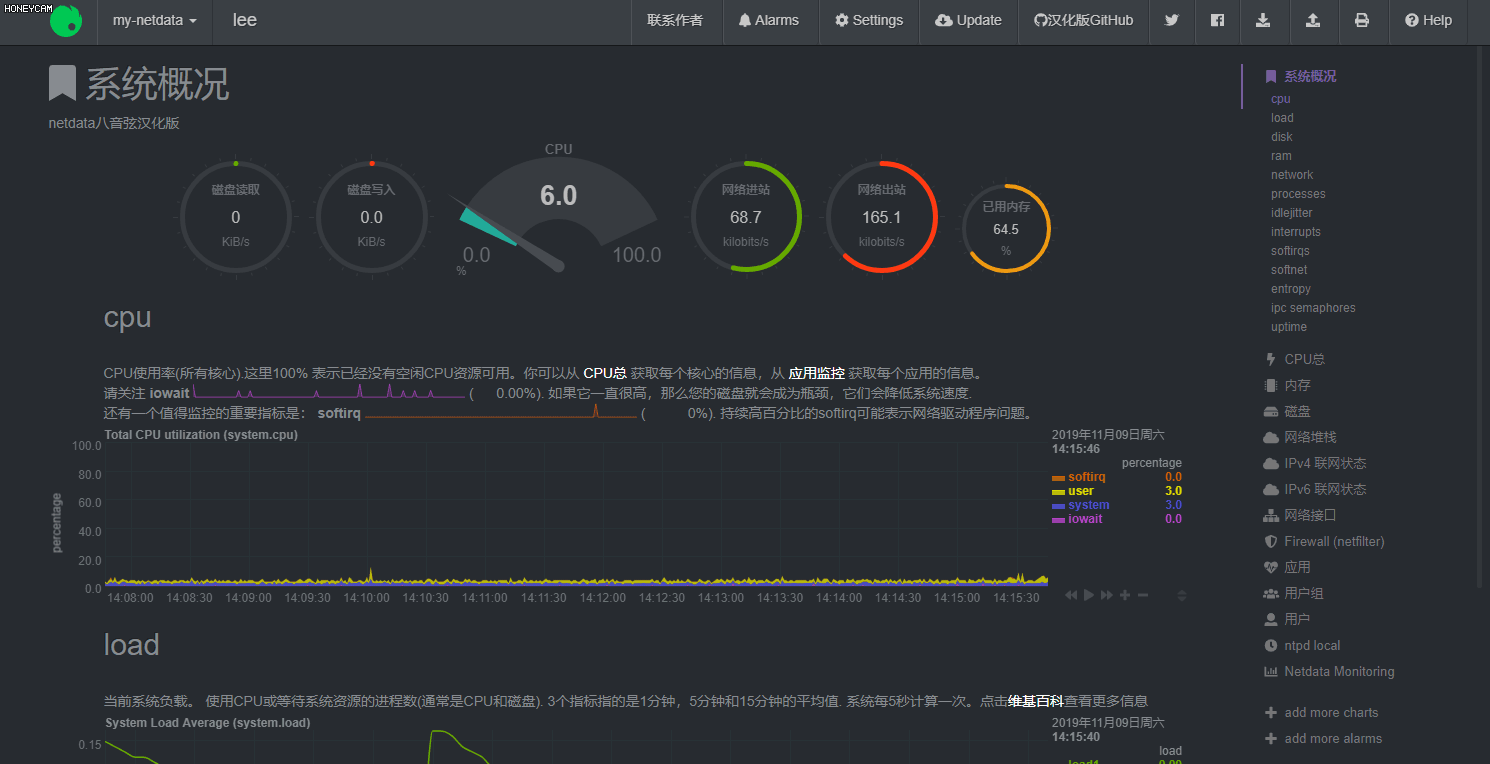Click the lee hostname in navbar
1490x764 pixels.
pos(245,20)
